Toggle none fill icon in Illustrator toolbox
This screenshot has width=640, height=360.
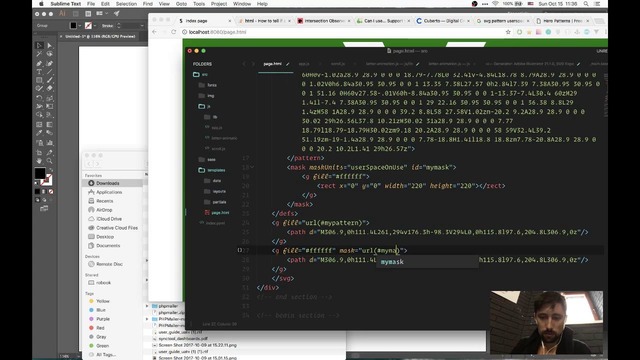tap(51, 191)
